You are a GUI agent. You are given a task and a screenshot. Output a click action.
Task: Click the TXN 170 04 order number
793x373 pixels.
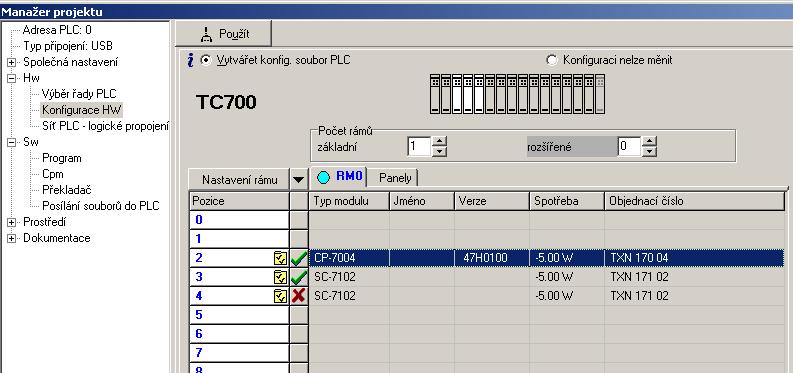(694, 258)
